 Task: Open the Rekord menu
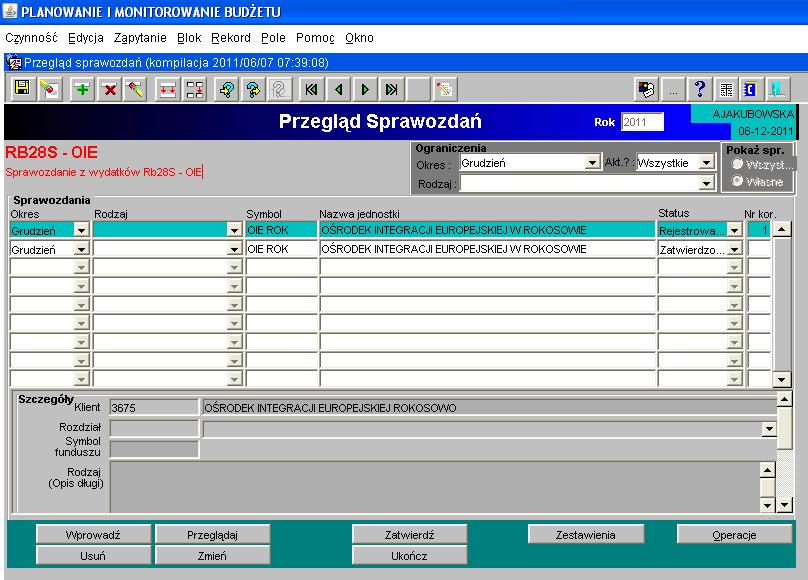click(x=231, y=38)
